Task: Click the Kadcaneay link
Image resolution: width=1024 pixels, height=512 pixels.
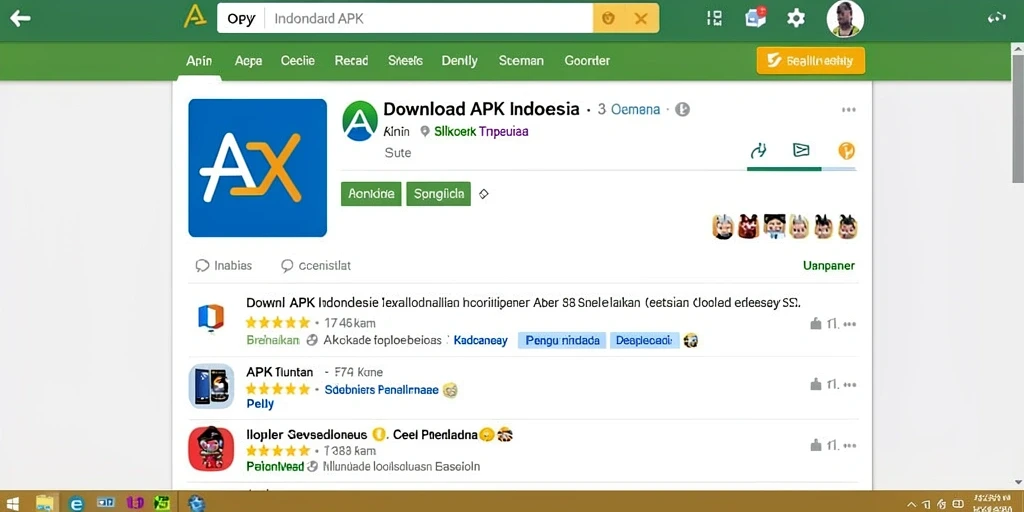Action: coord(480,340)
